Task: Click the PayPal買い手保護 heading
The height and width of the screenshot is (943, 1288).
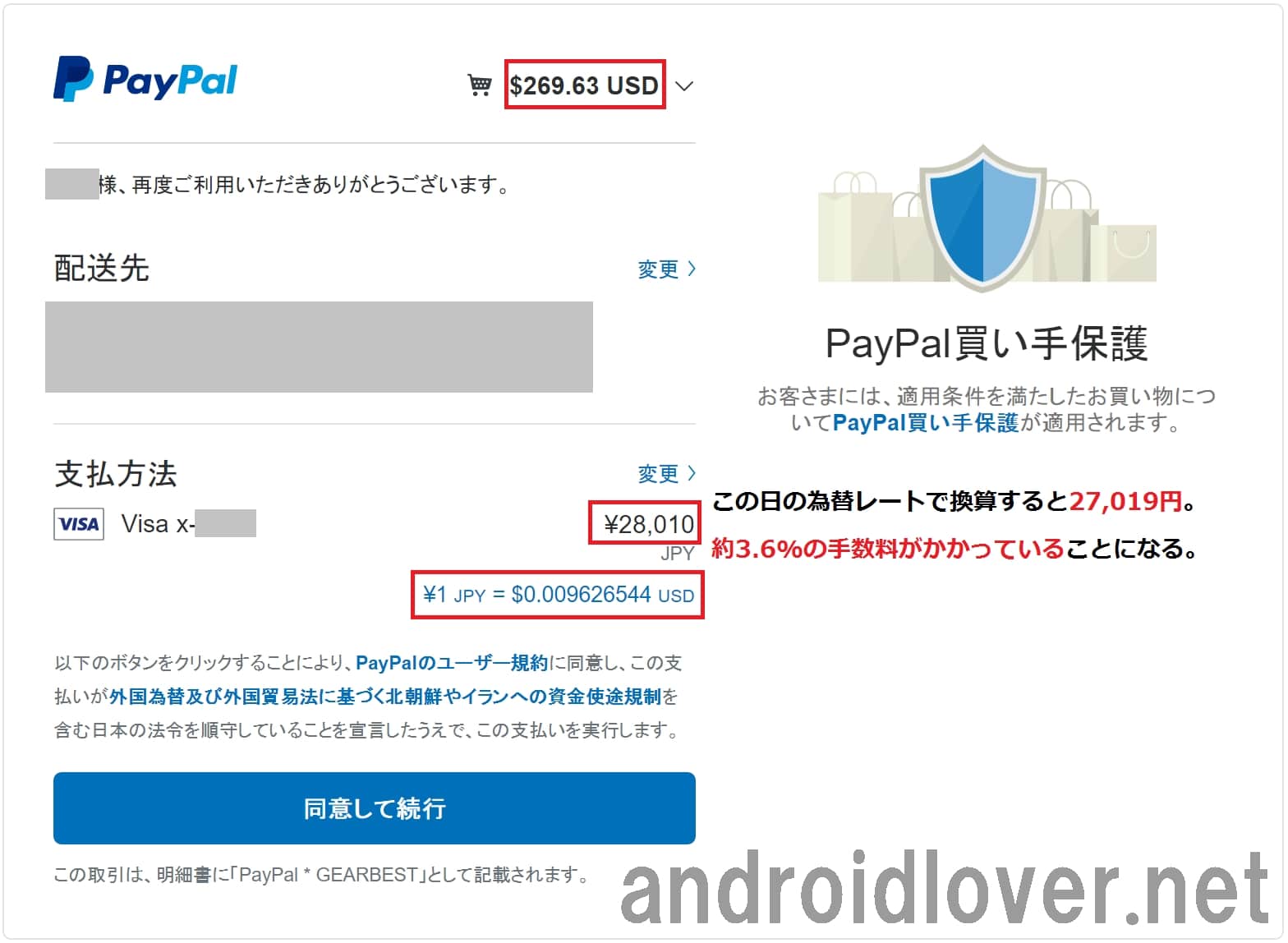Action: pos(987,343)
